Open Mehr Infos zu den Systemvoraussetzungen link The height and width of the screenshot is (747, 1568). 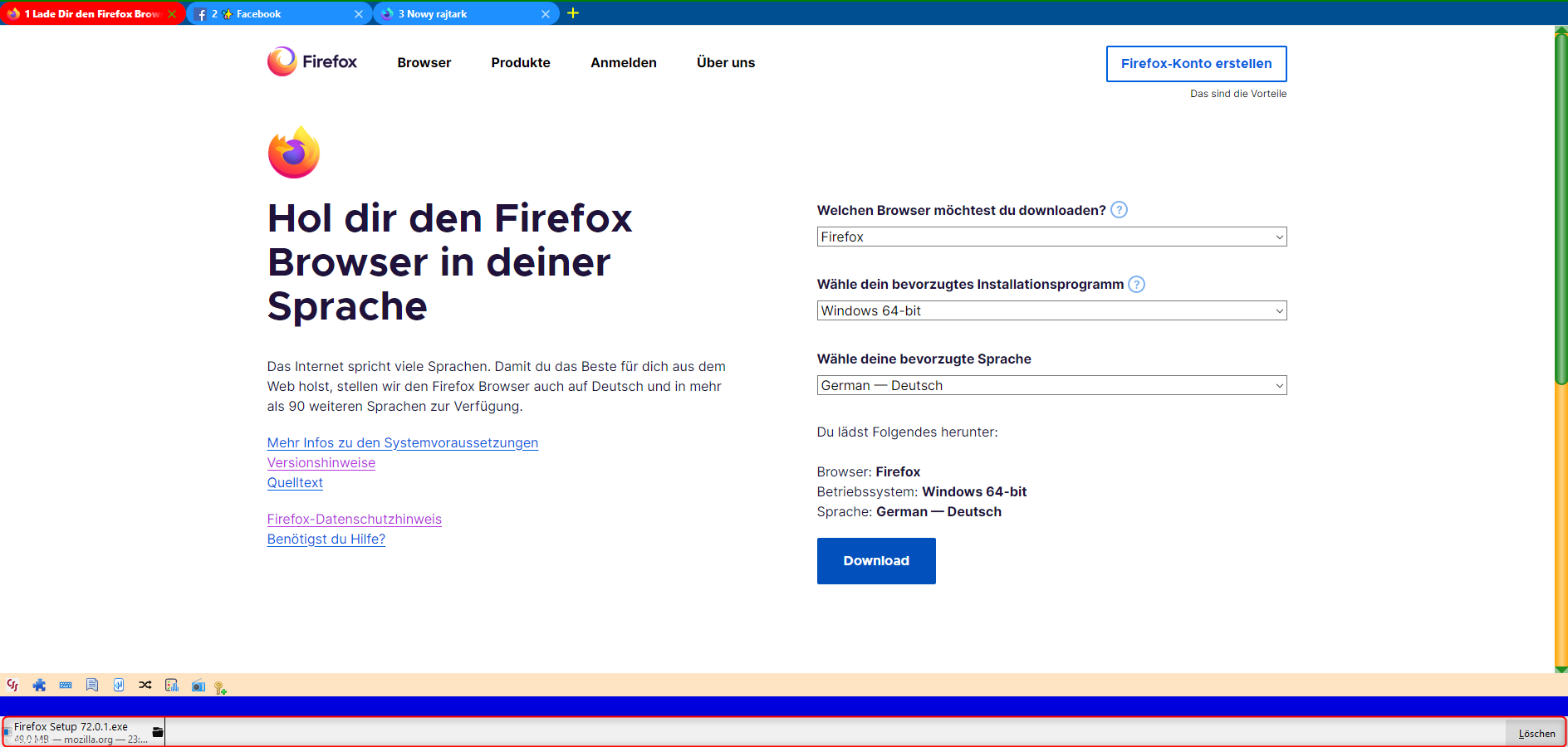(403, 443)
